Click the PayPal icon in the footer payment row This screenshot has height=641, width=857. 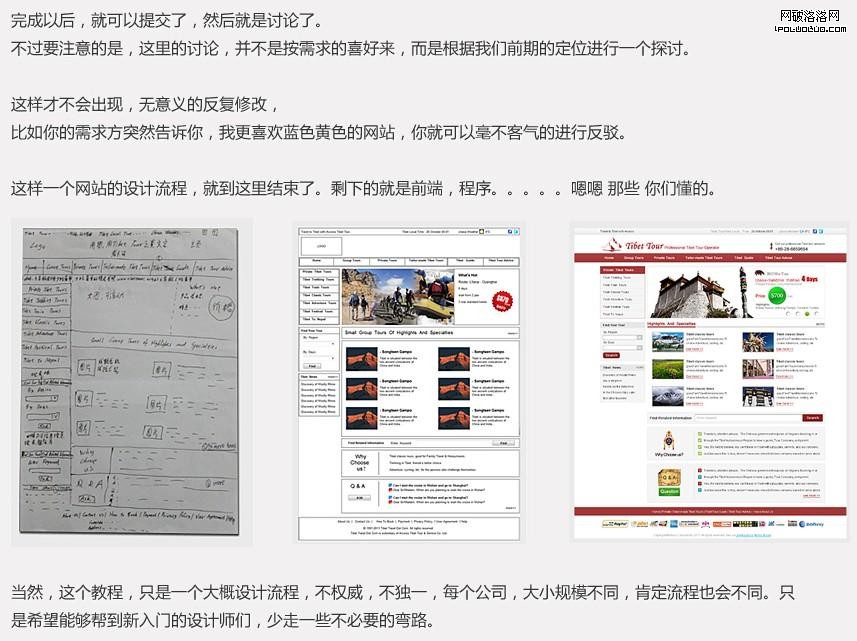[614, 523]
